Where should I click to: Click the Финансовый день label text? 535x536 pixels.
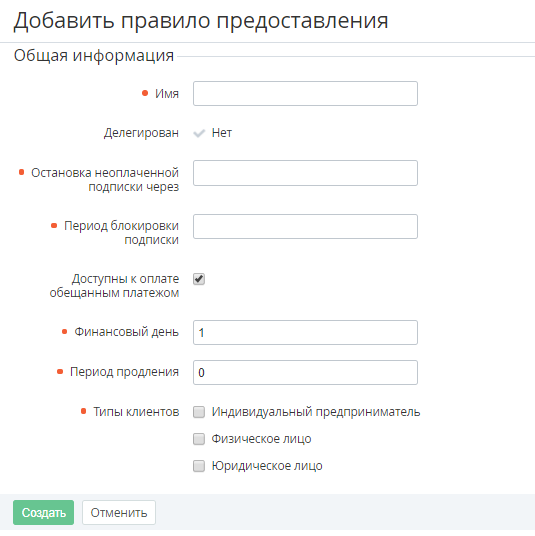[126, 332]
